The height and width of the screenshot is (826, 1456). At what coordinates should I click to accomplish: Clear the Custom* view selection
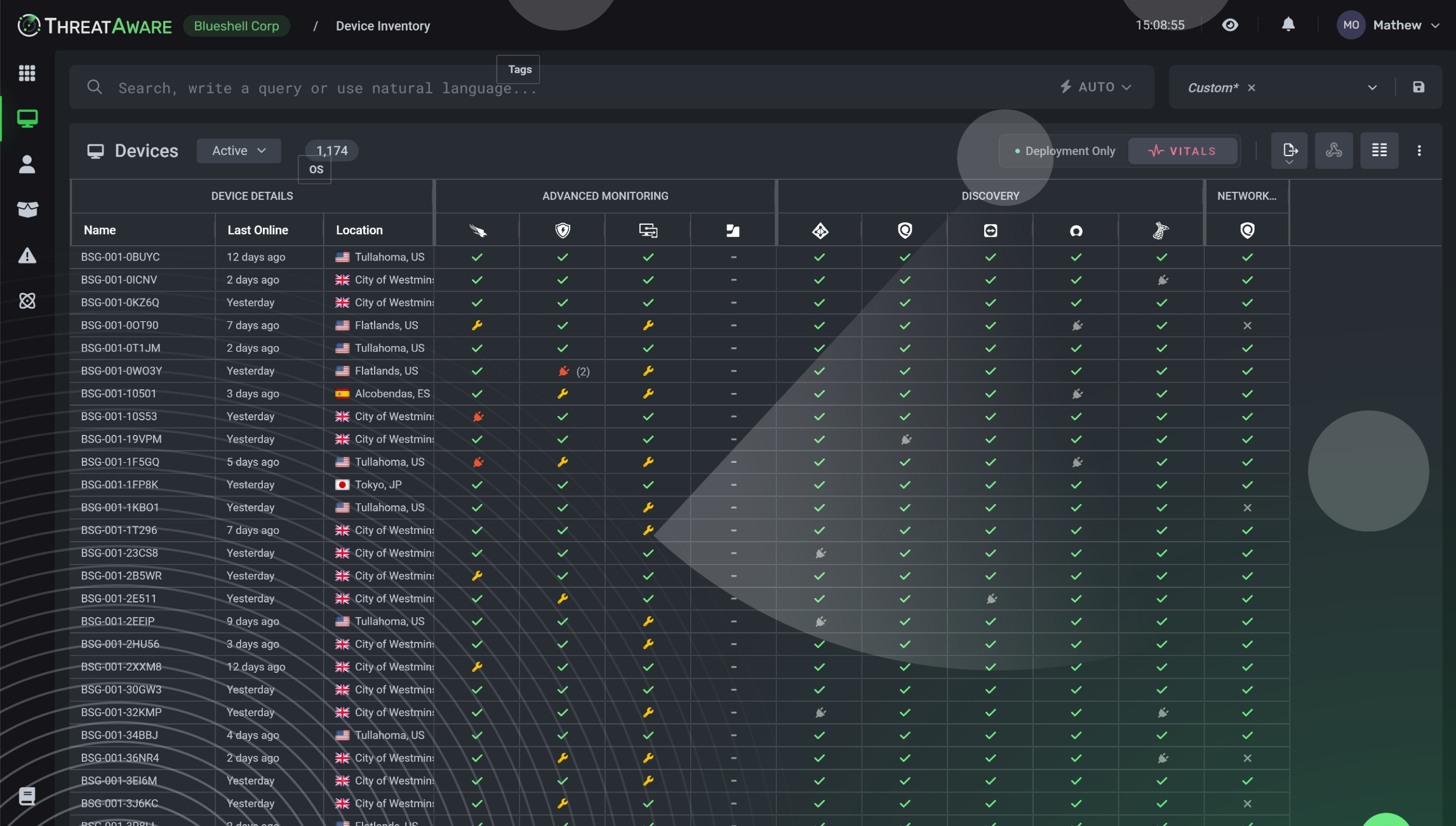(1252, 88)
